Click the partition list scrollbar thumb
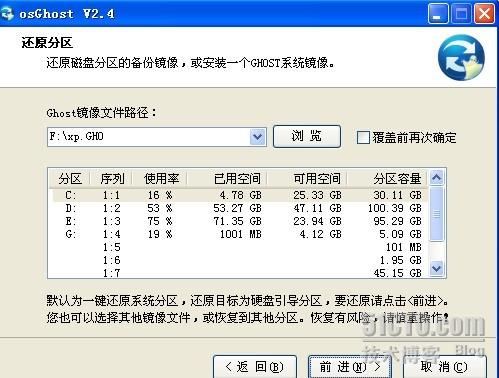The height and width of the screenshot is (378, 499). click(x=437, y=214)
